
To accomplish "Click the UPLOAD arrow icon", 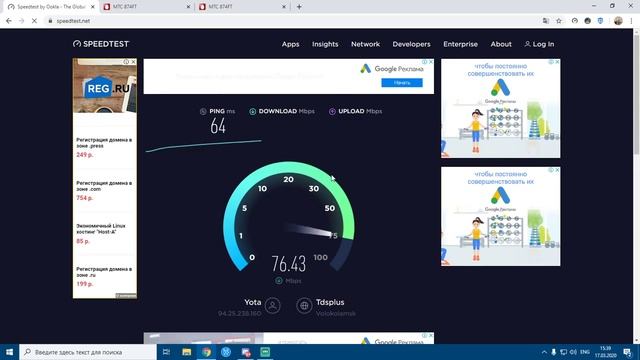I will click(x=332, y=111).
